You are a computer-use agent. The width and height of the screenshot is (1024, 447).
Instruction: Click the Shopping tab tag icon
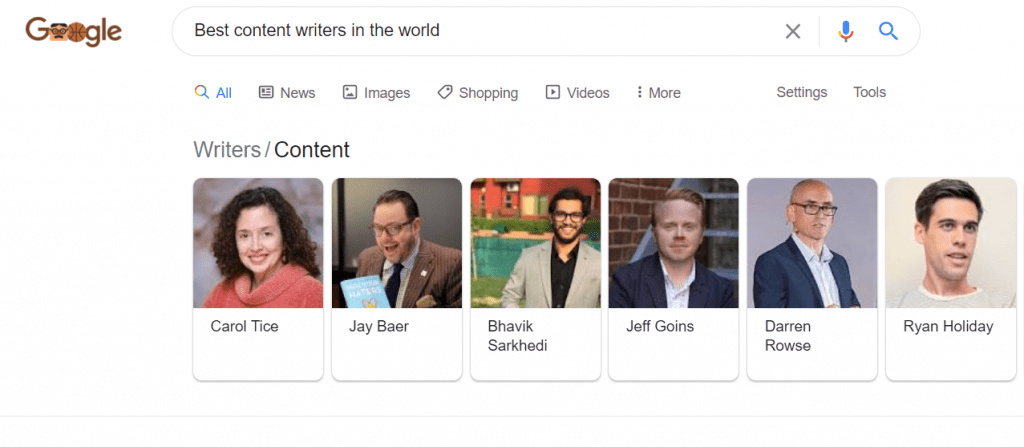coord(445,92)
